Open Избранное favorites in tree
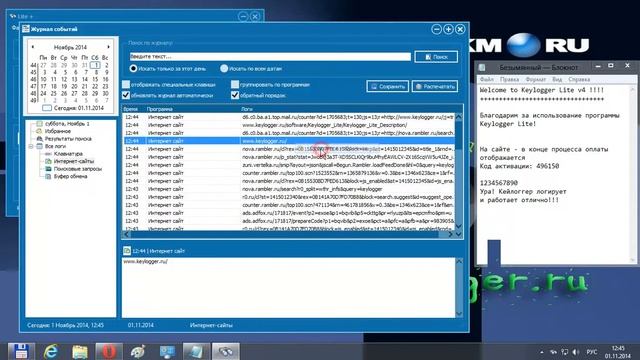 point(58,131)
